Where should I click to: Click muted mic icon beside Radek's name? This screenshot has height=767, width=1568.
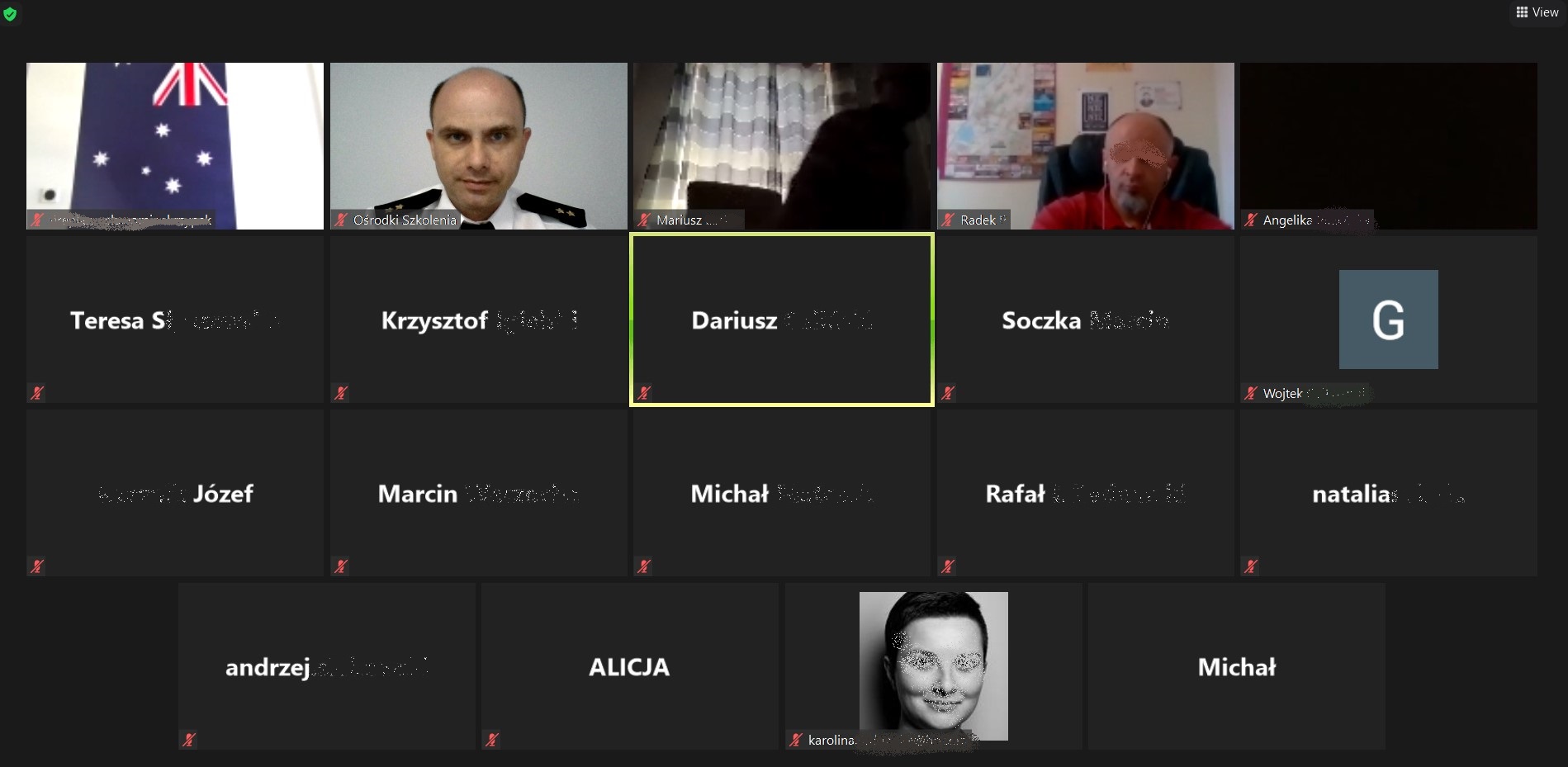(x=948, y=220)
